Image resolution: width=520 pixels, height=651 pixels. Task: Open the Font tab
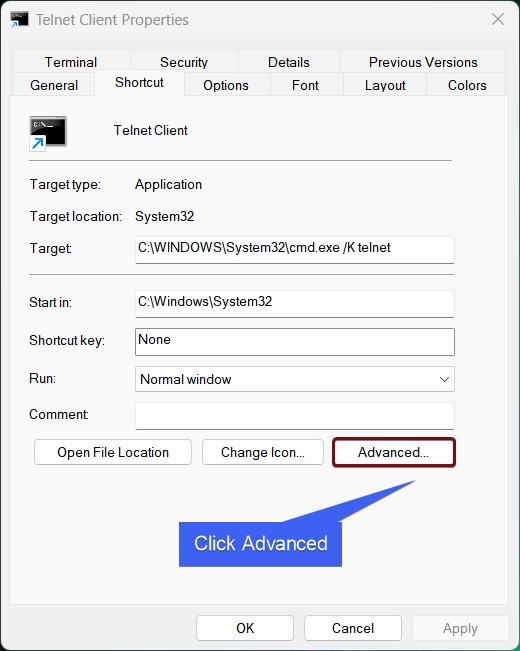tap(305, 85)
